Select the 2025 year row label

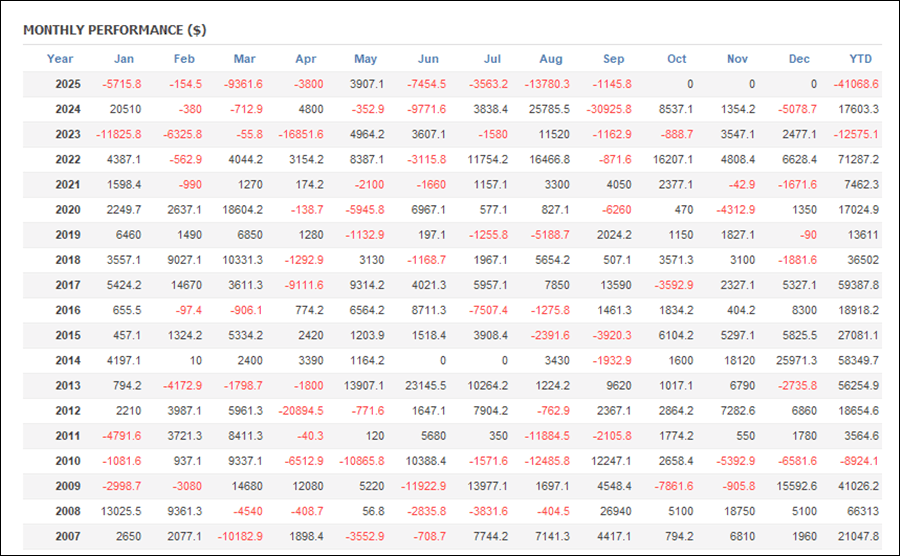point(68,85)
